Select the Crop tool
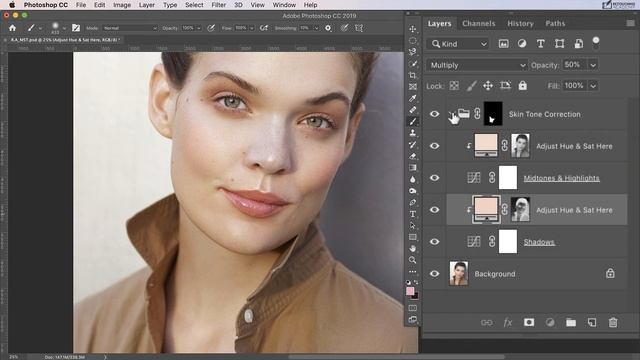640x360 pixels. pyautogui.click(x=413, y=75)
